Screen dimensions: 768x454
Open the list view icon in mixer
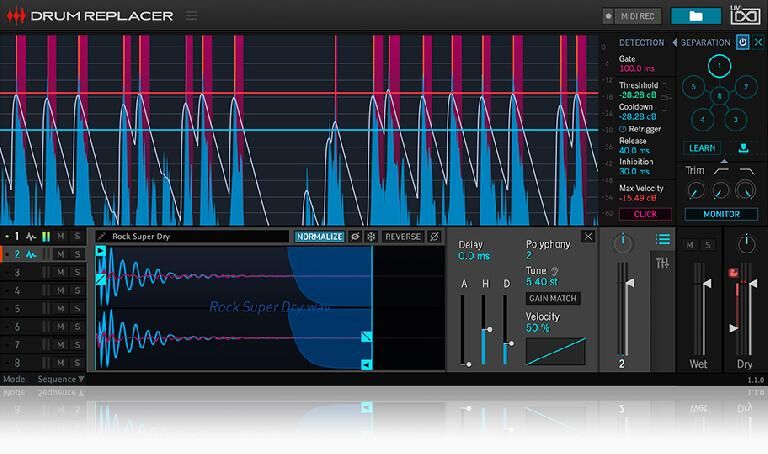(663, 239)
